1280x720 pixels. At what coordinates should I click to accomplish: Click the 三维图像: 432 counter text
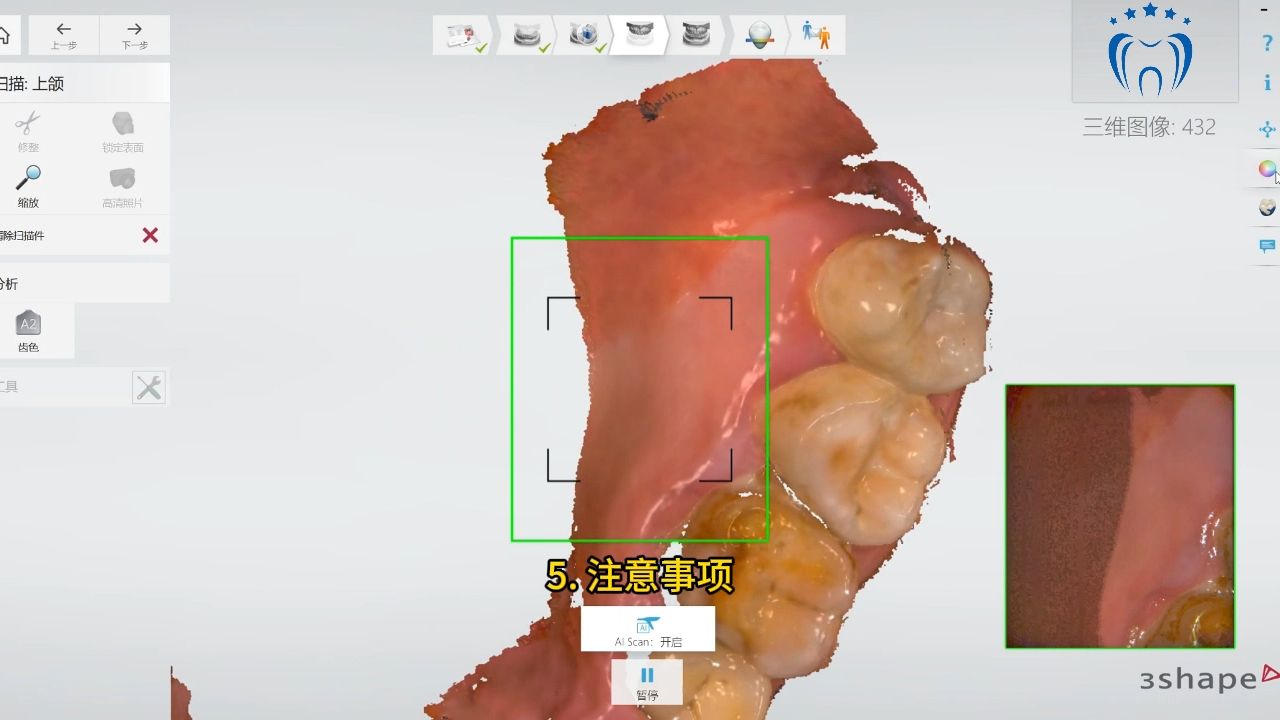coord(1149,127)
